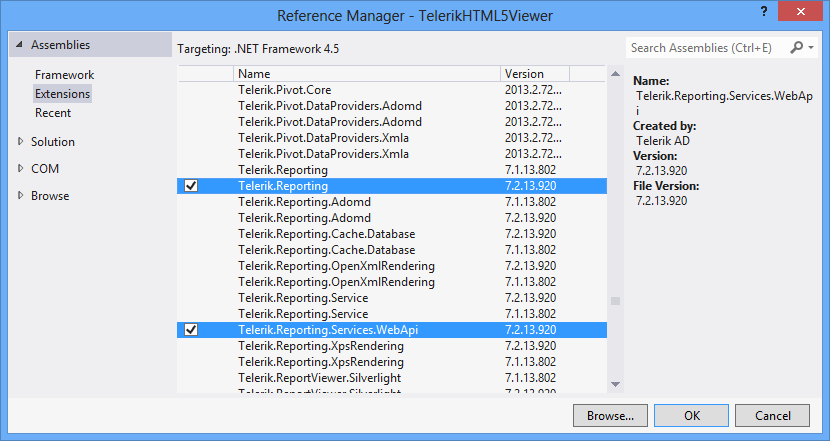The image size is (830, 441).
Task: Expand the COM section
Action: coord(20,169)
